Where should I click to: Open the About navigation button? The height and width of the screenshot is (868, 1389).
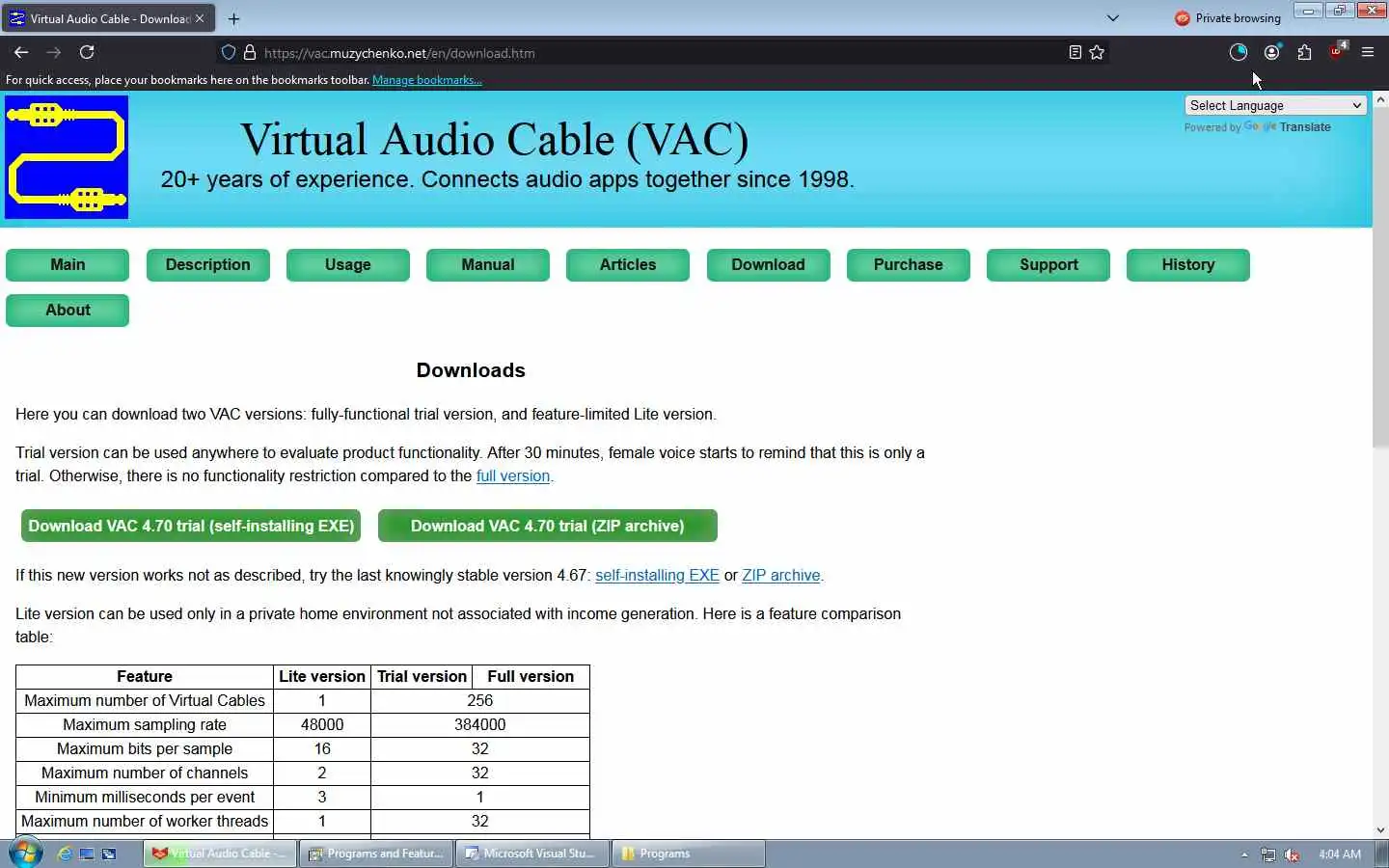click(68, 310)
